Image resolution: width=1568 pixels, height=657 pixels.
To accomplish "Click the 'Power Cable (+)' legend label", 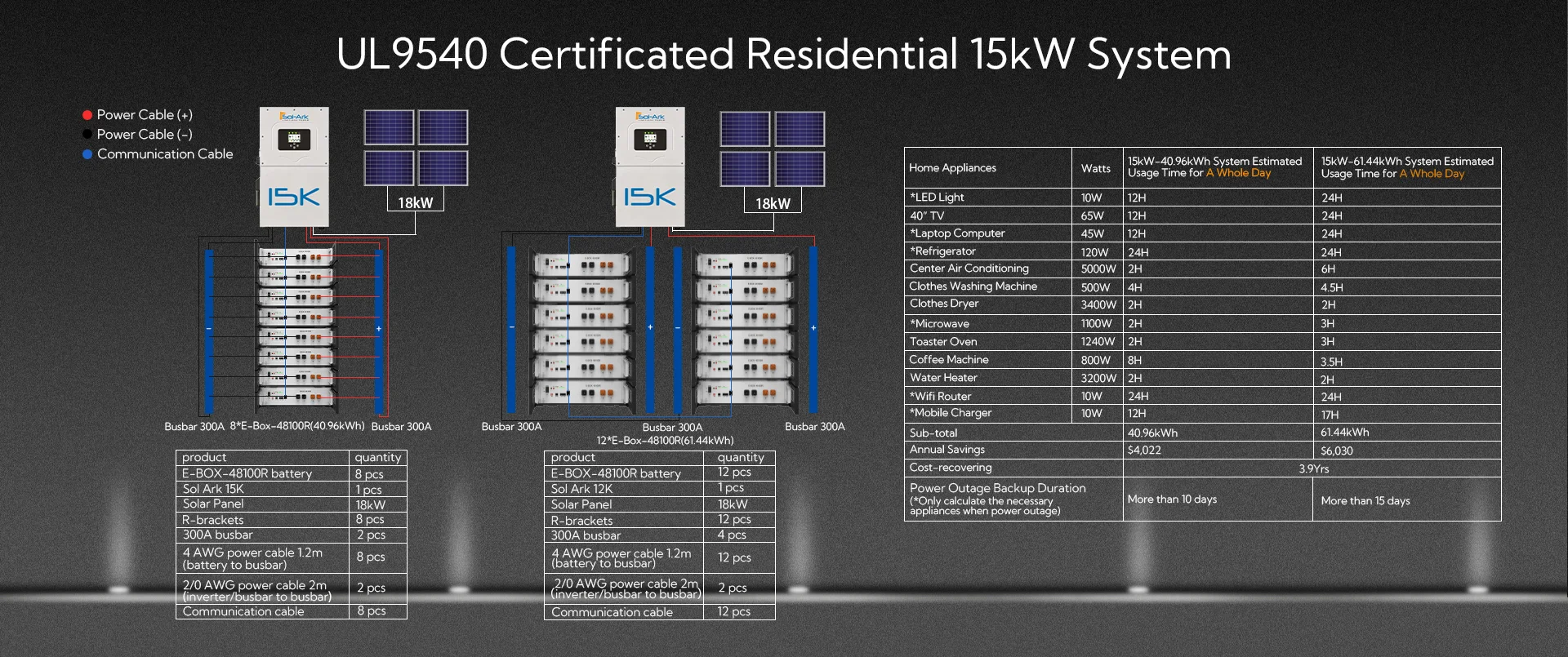I will click(145, 115).
